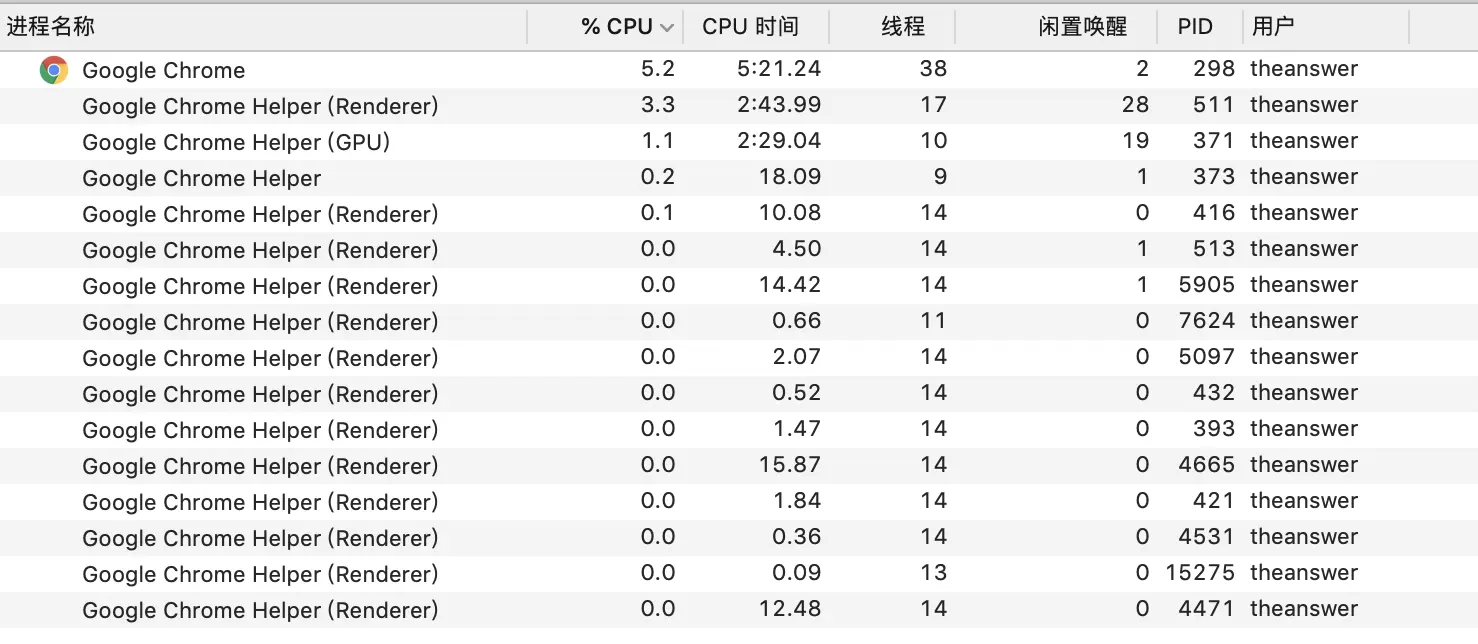This screenshot has height=644, width=1478.
Task: Click the Google Chrome app icon
Action: tap(52, 69)
